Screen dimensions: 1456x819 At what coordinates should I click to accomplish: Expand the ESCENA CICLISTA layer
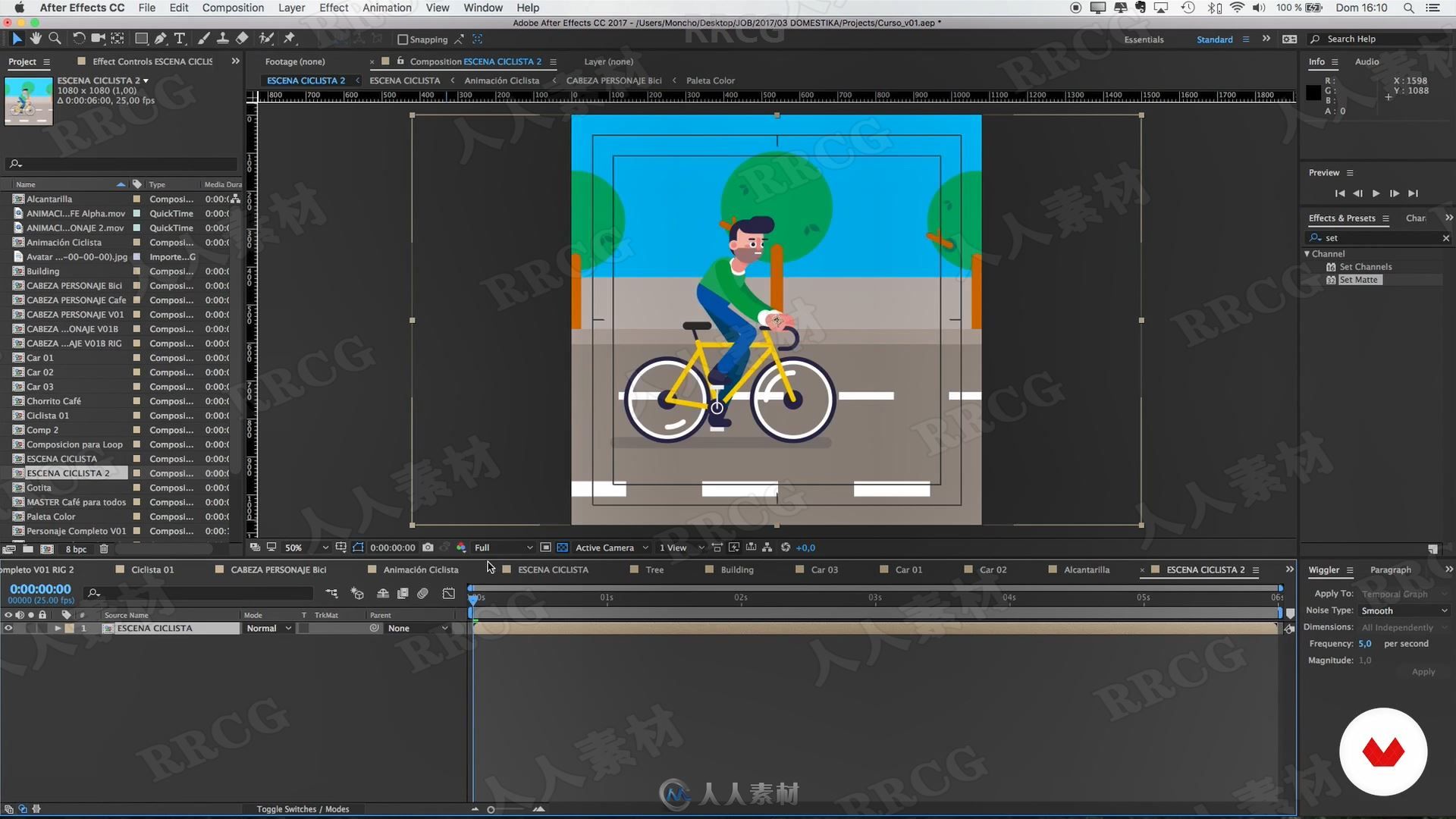tap(56, 628)
